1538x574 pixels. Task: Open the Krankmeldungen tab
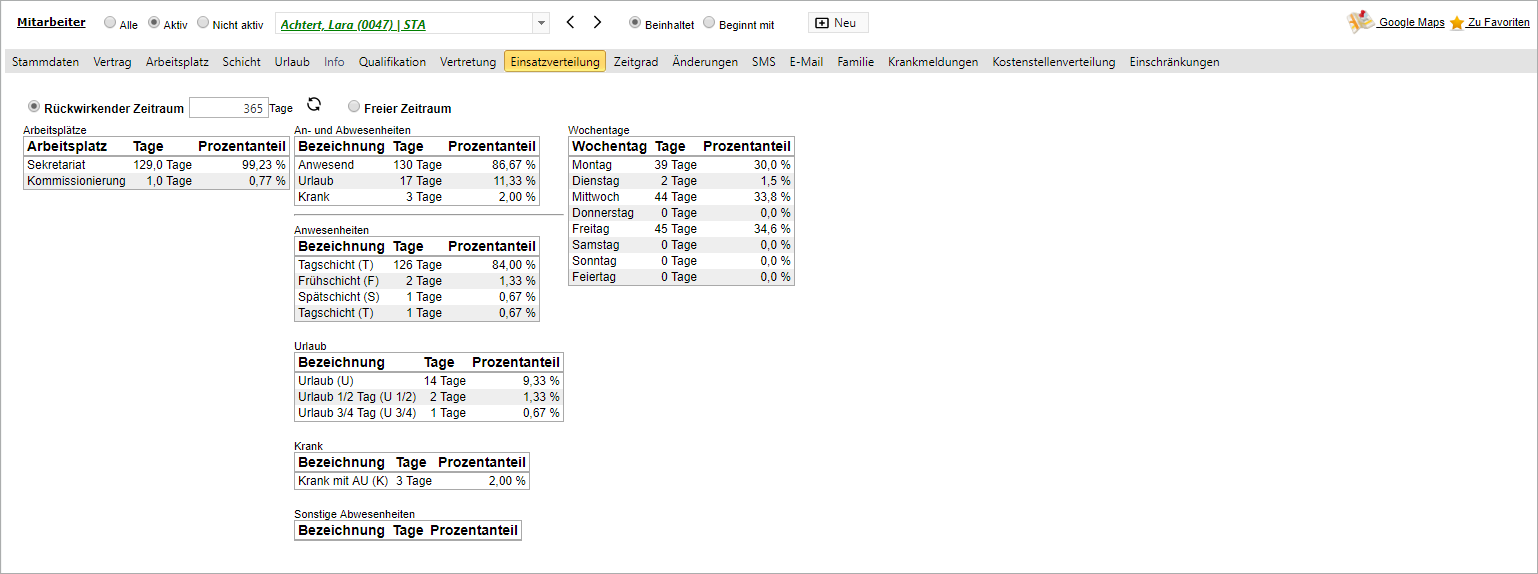pyautogui.click(x=933, y=62)
